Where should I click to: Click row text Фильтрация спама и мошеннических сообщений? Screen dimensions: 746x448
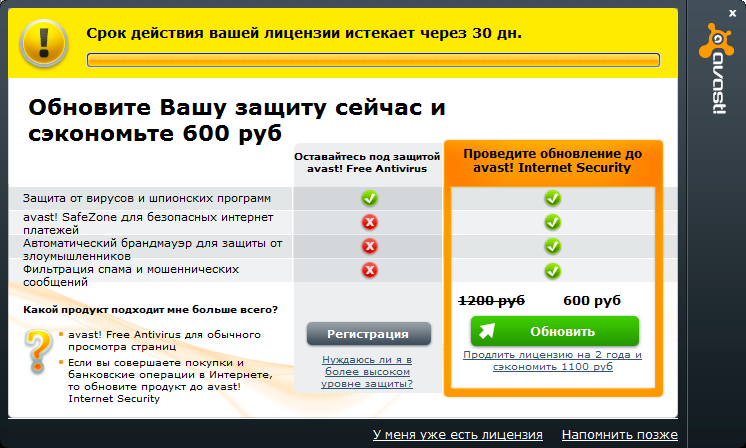(x=131, y=275)
